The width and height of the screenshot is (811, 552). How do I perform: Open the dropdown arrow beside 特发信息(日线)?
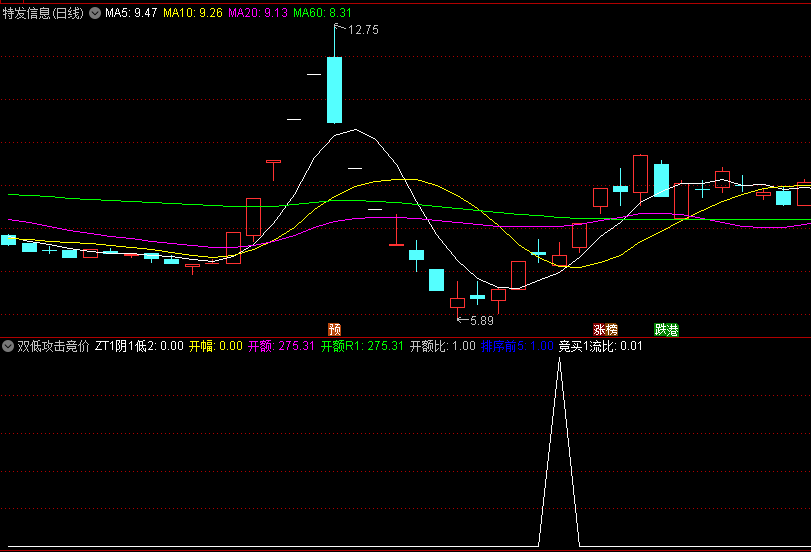coord(95,13)
